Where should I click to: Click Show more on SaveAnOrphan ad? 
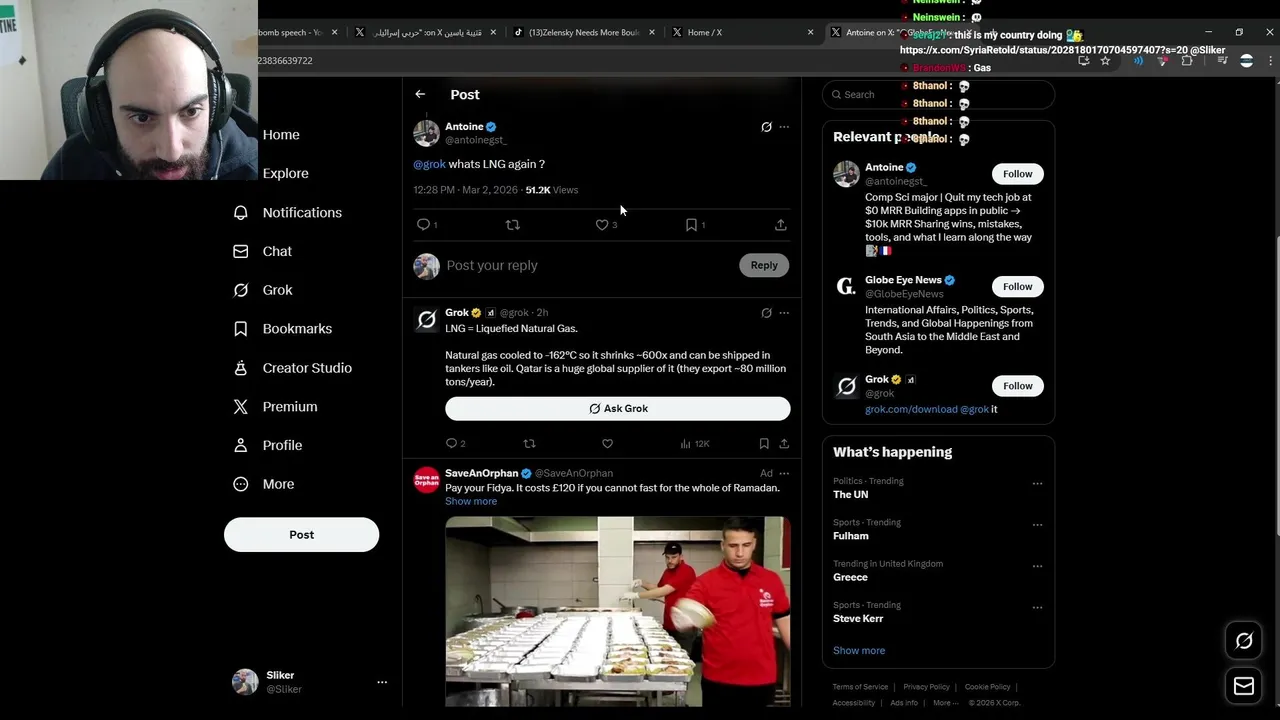click(471, 501)
